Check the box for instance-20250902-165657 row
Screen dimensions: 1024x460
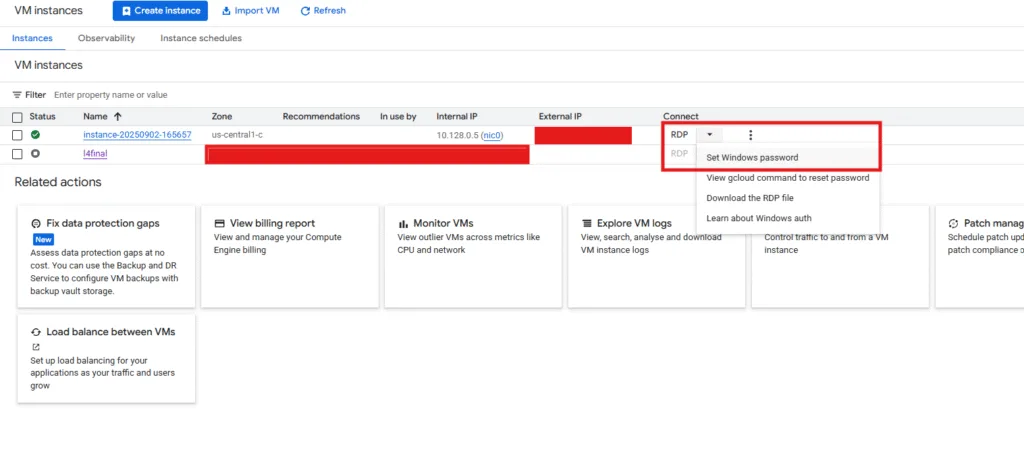[18, 135]
